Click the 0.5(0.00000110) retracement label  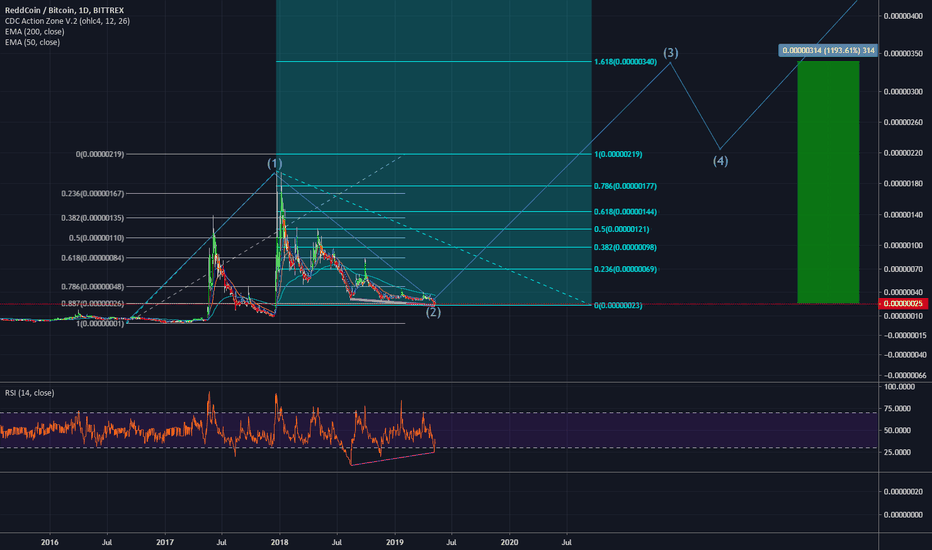pos(96,238)
